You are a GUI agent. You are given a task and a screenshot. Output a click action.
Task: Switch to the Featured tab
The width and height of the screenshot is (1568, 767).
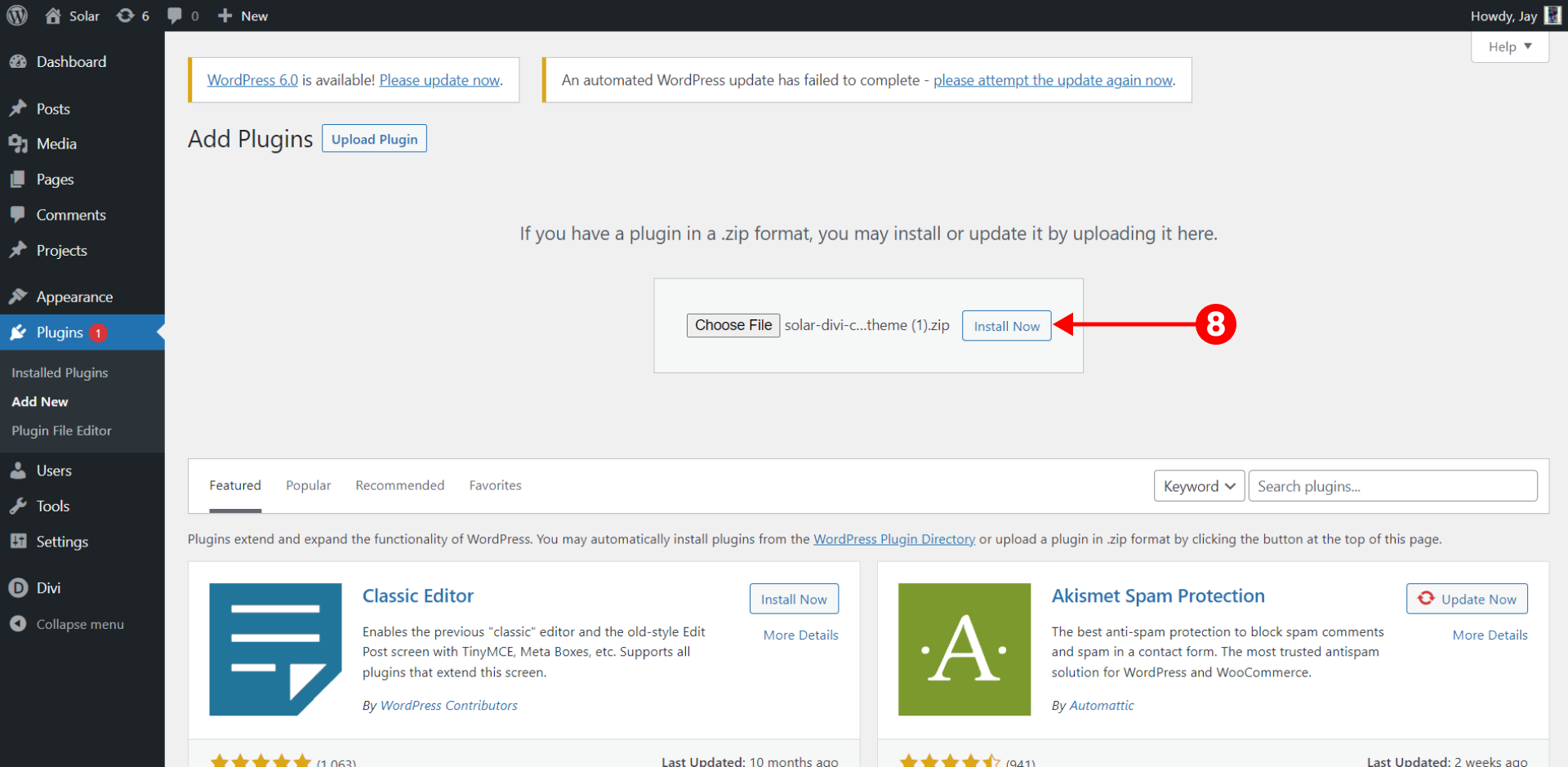coord(235,485)
